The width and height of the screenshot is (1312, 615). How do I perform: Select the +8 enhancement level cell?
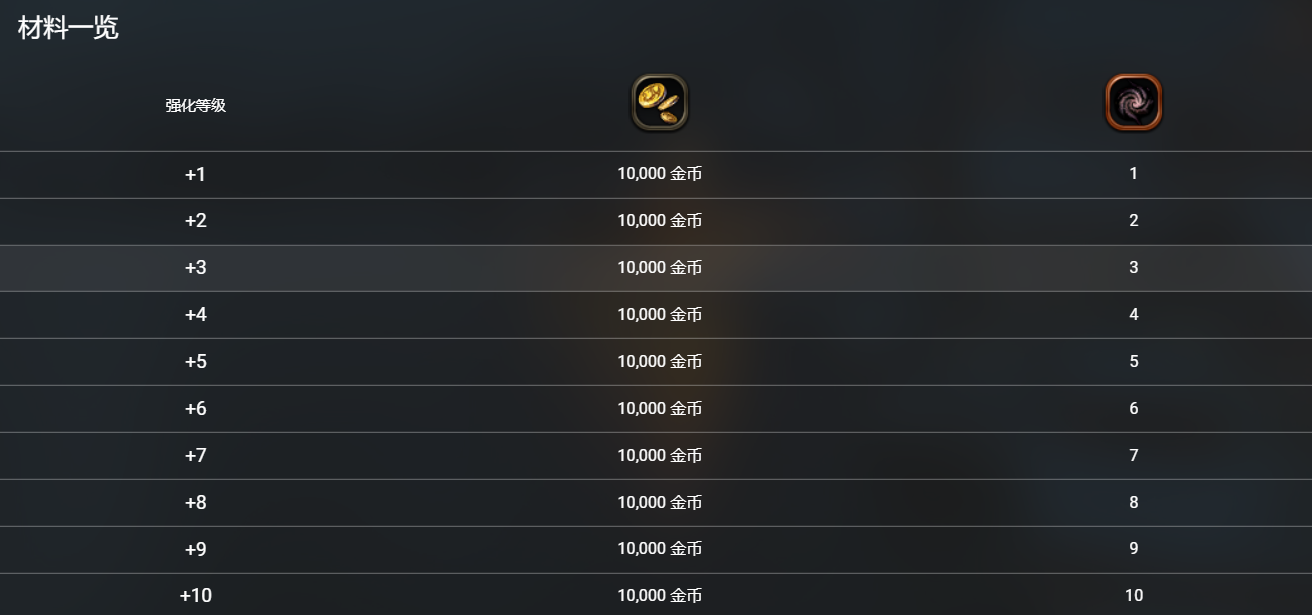(196, 503)
